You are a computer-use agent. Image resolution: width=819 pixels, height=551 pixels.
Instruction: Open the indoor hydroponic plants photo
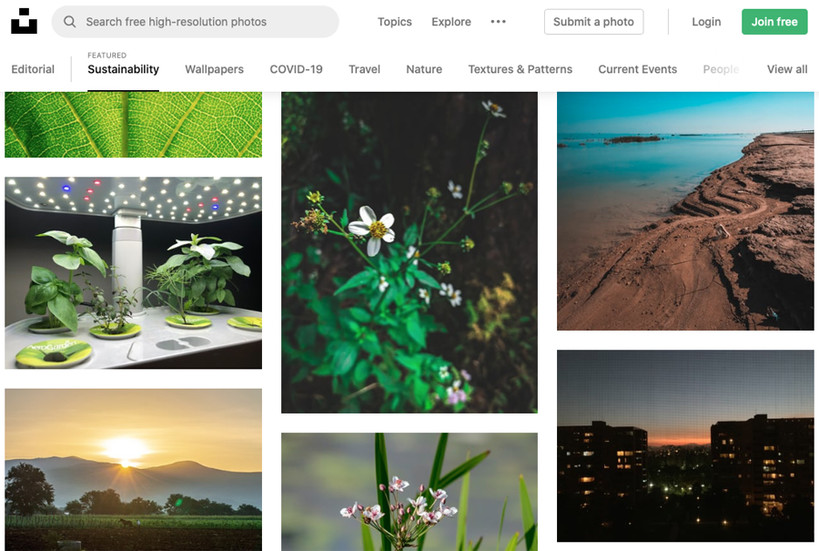tap(133, 273)
